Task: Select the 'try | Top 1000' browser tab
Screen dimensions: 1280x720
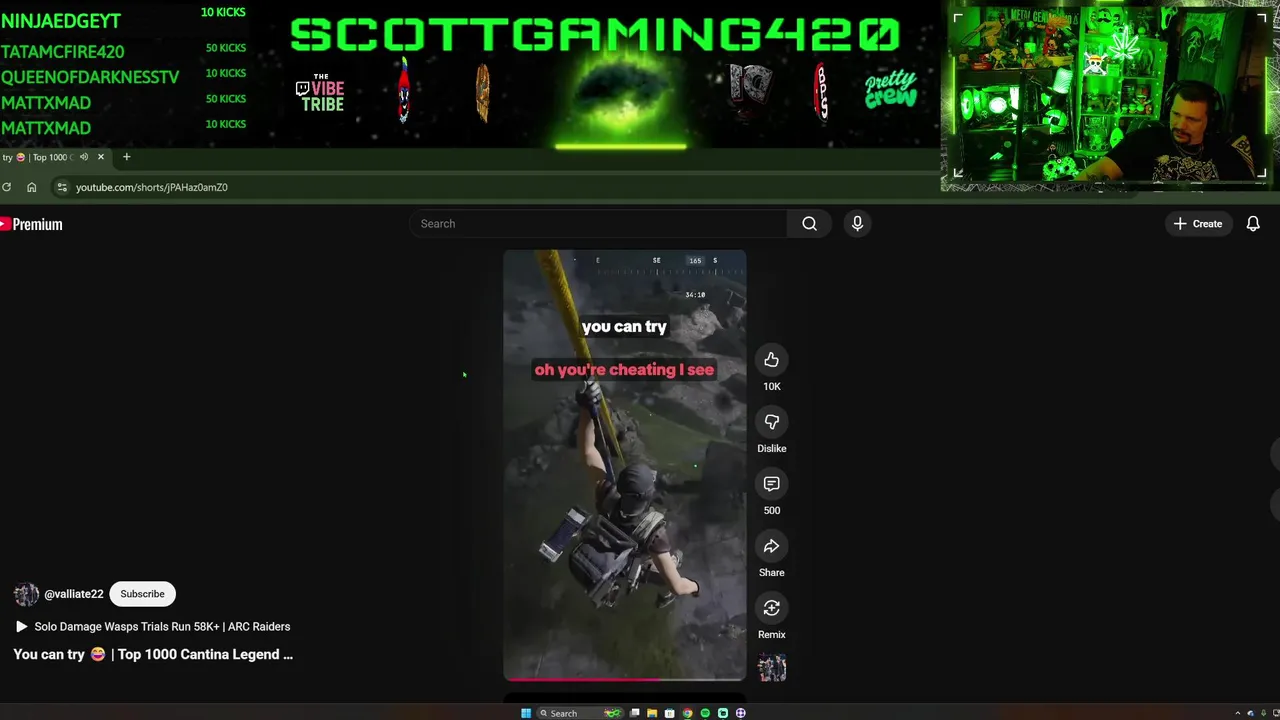Action: coord(36,157)
